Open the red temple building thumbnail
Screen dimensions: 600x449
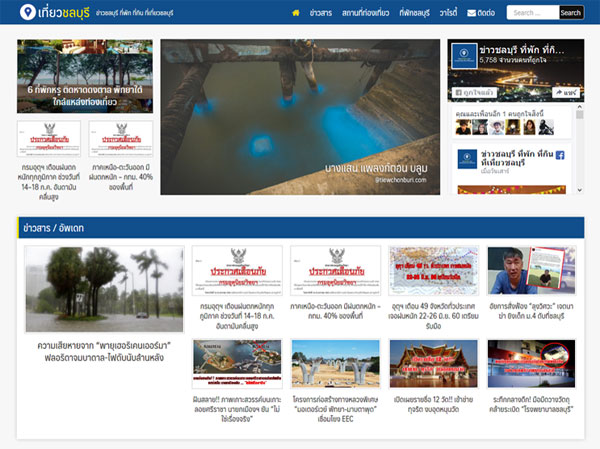coord(434,364)
